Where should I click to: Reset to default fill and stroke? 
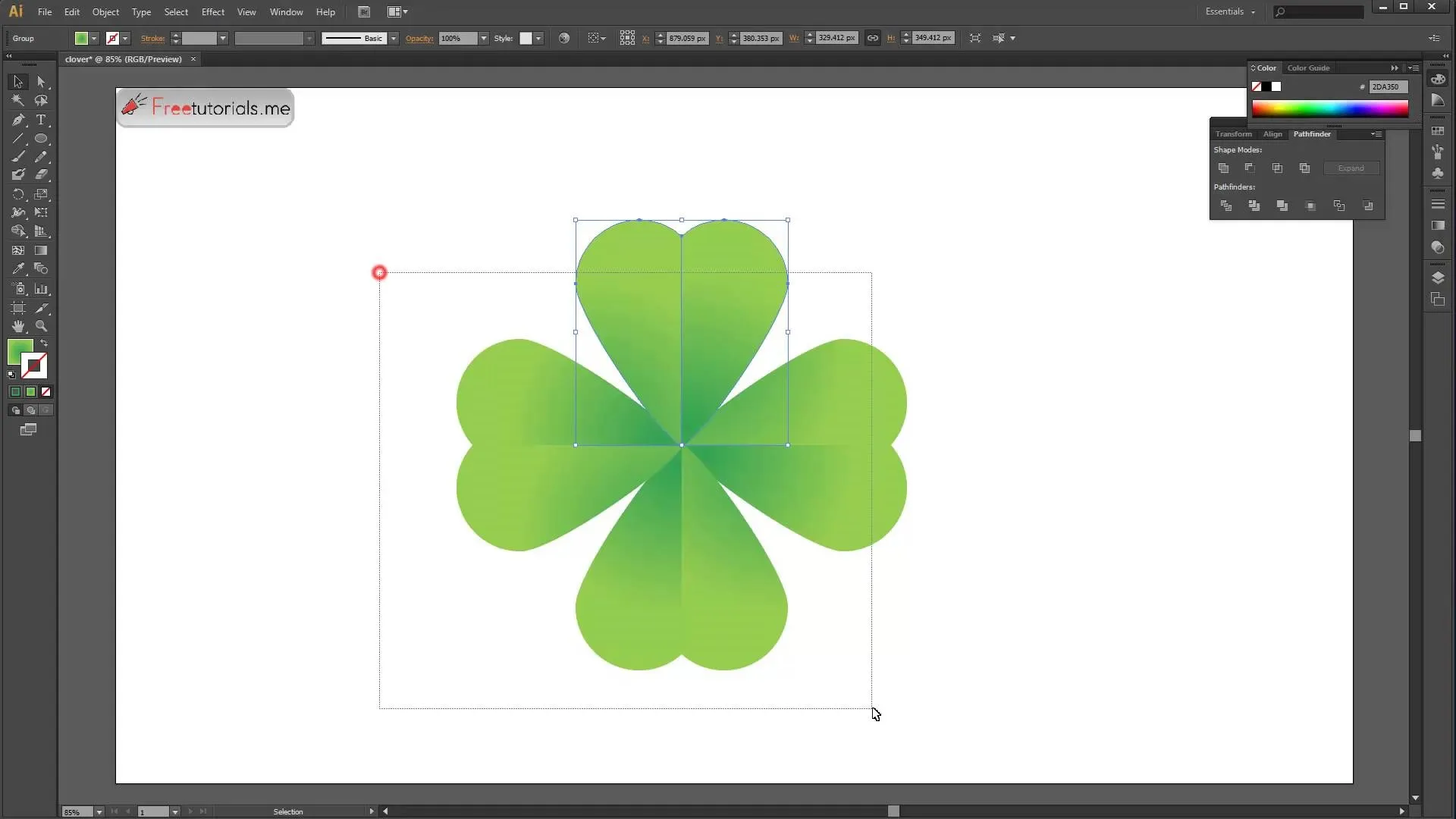pyautogui.click(x=11, y=375)
